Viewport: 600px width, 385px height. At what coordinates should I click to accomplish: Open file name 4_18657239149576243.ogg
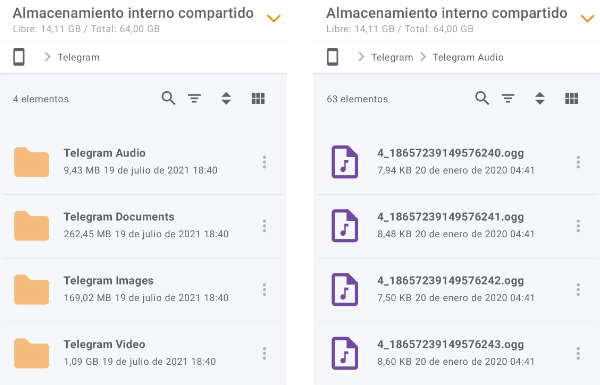(450, 344)
